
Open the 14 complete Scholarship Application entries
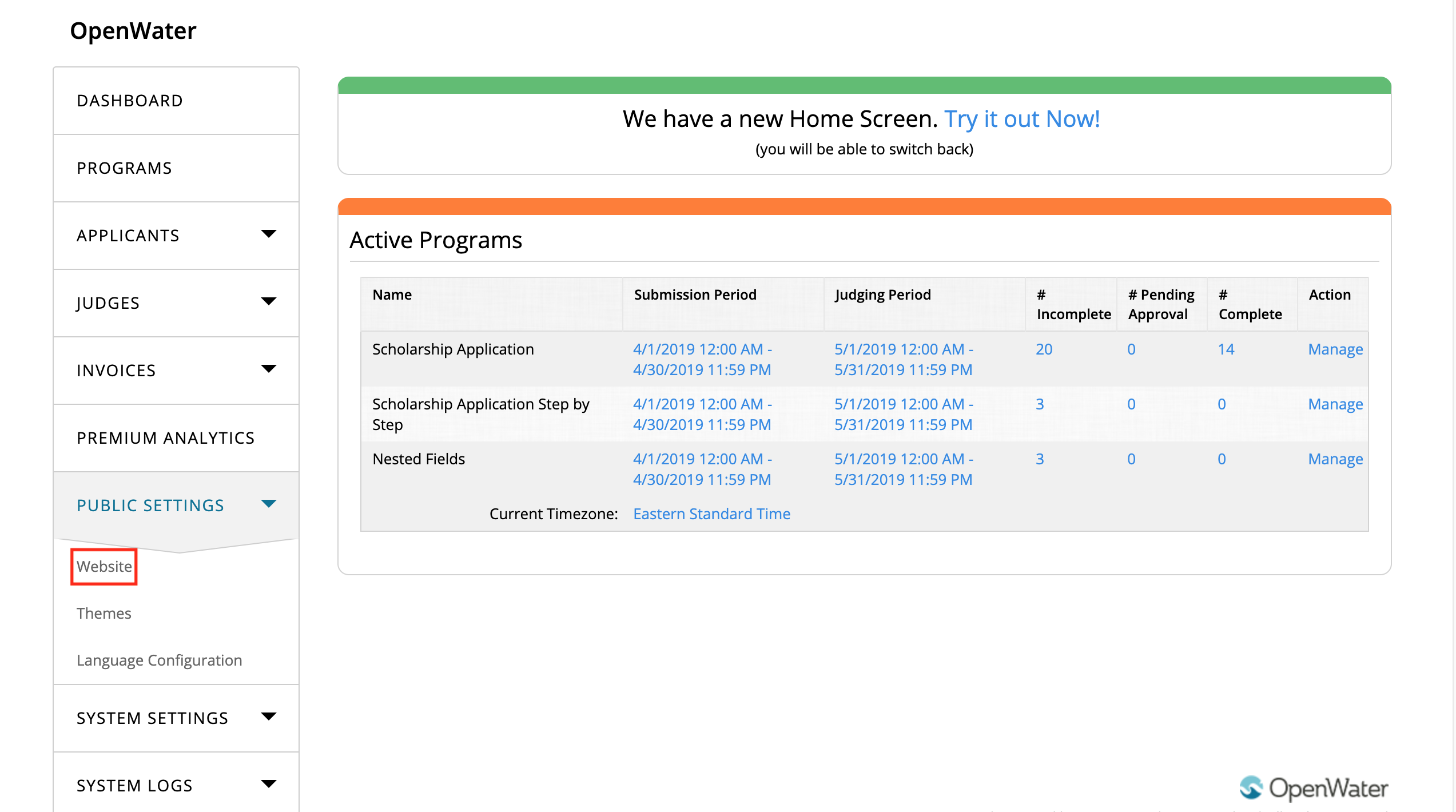click(x=1226, y=349)
